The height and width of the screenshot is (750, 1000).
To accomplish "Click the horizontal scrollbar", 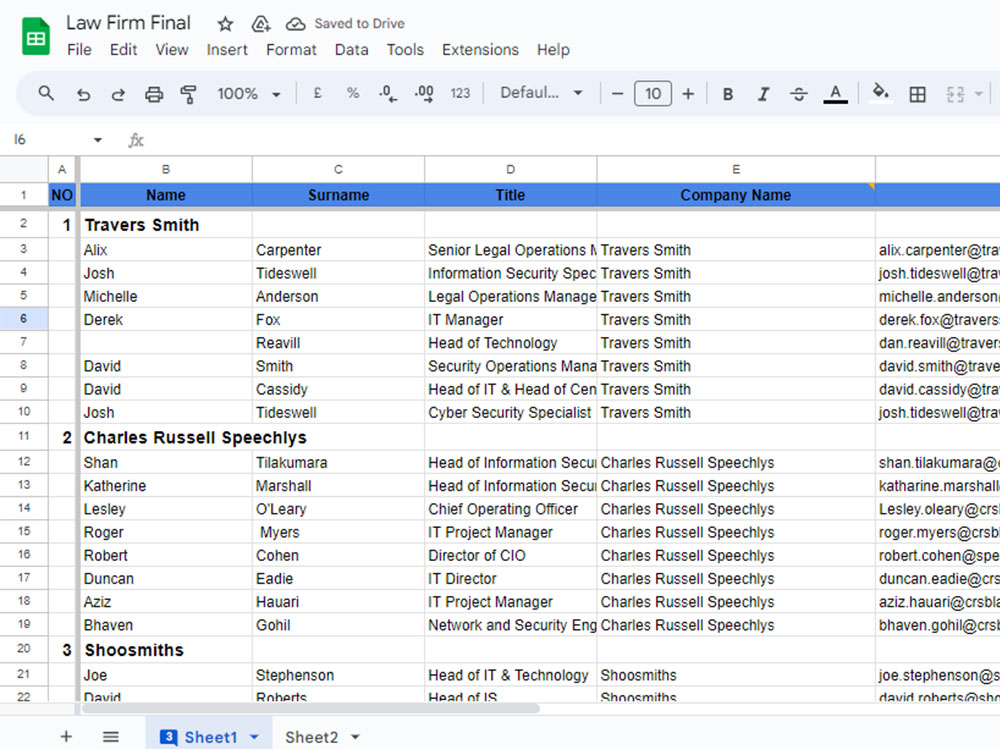I will (x=311, y=709).
